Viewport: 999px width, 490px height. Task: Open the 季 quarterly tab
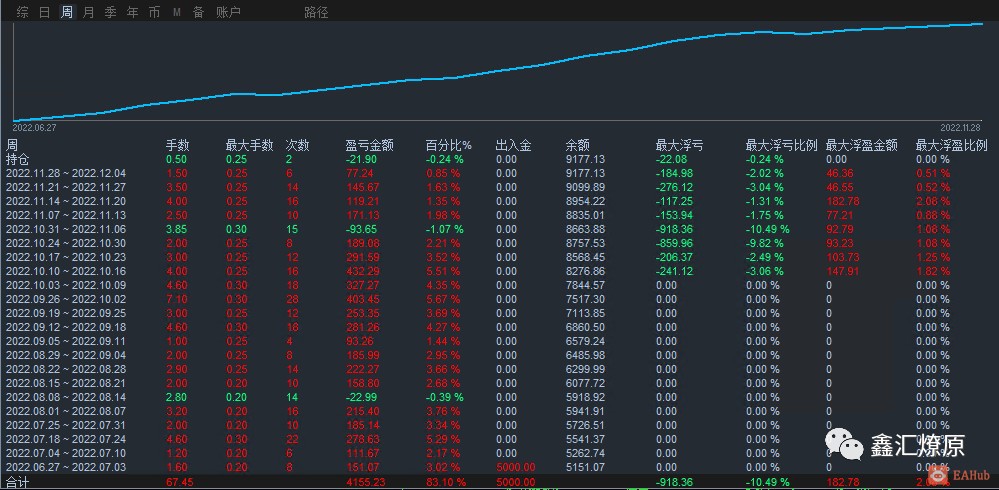tap(110, 12)
